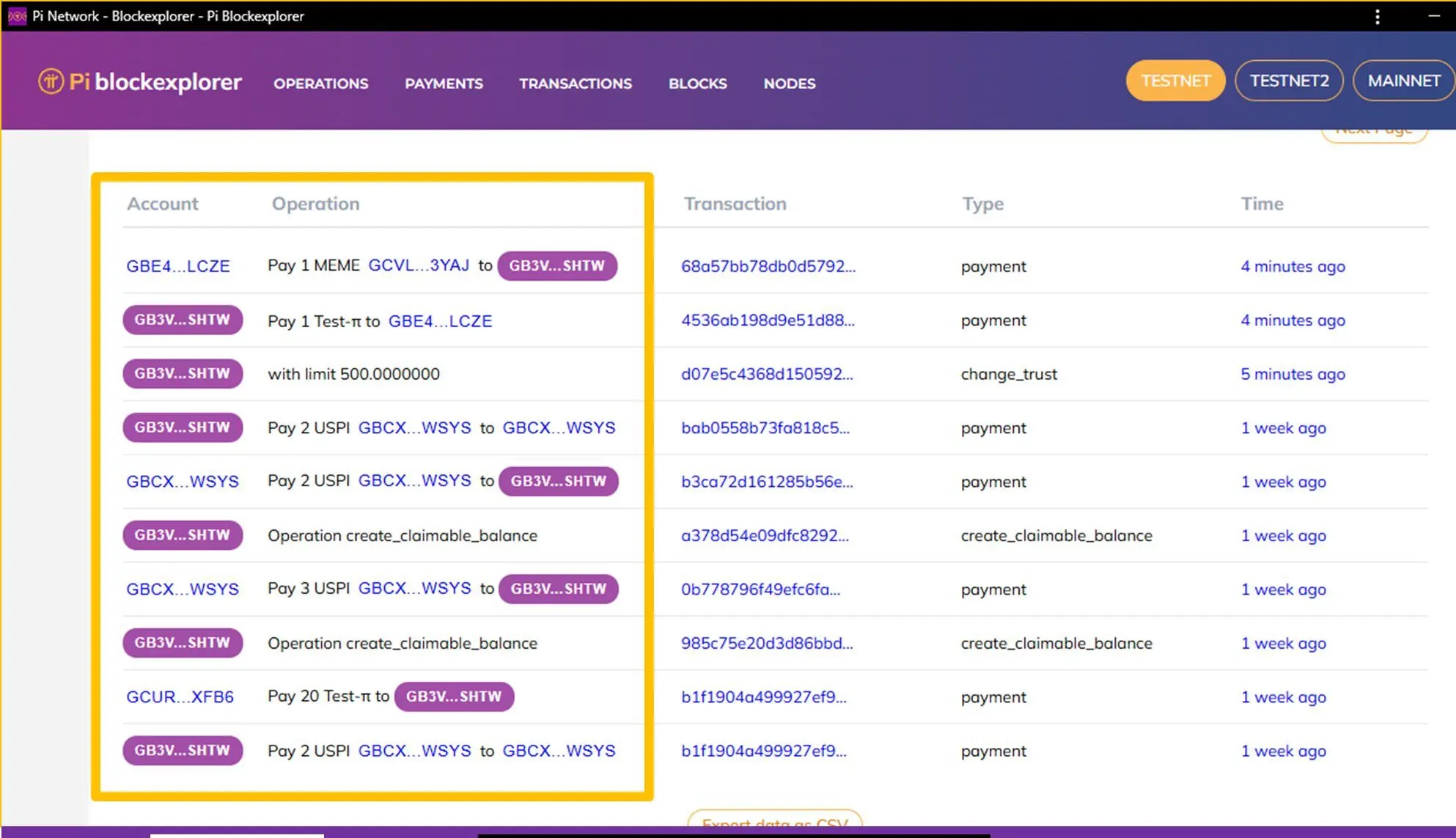Viewport: 1456px width, 838px height.
Task: Open account GBE4...LCZE in first row
Action: tap(177, 266)
